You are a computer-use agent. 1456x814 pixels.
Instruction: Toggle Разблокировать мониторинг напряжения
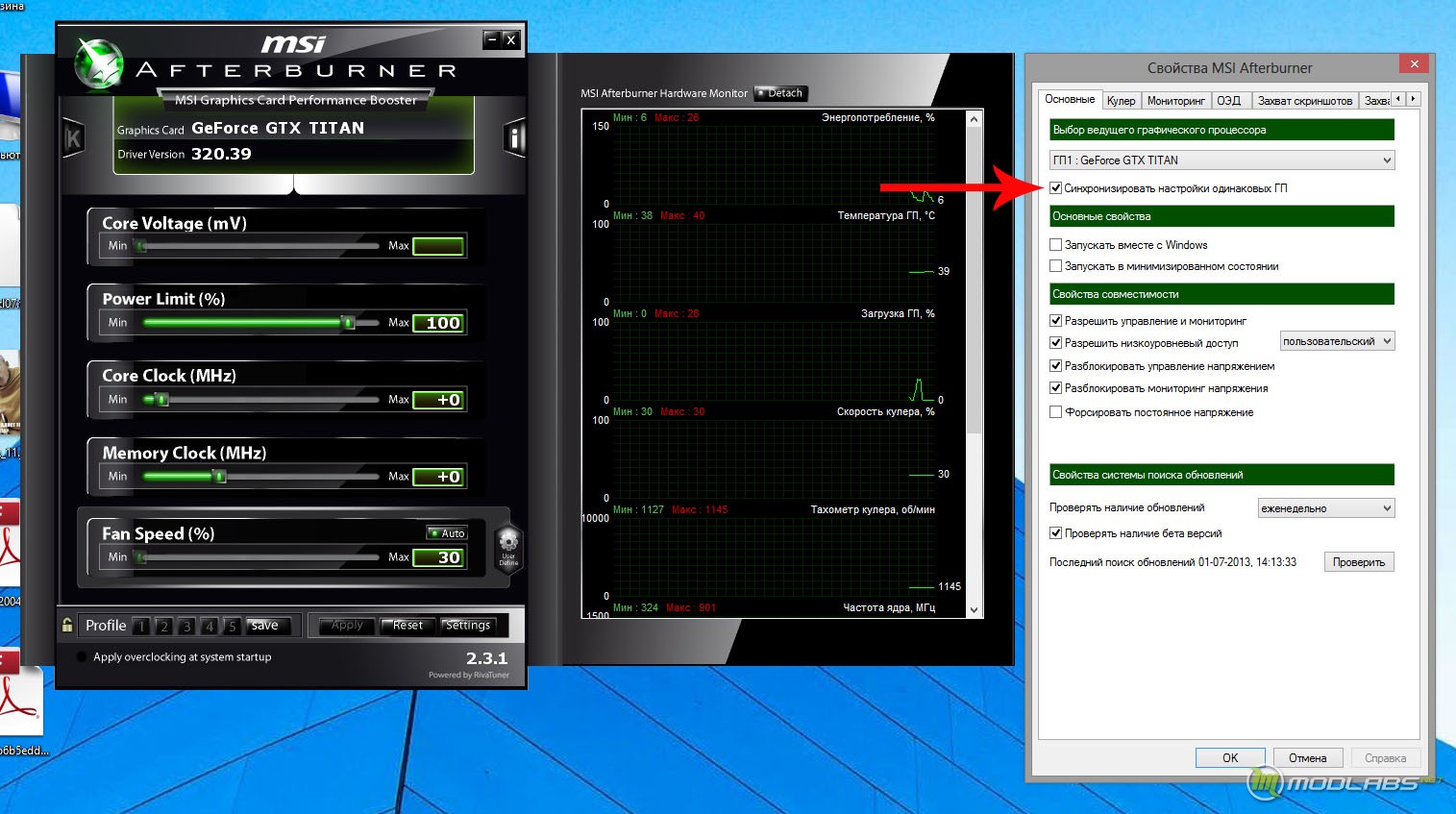coord(1056,388)
